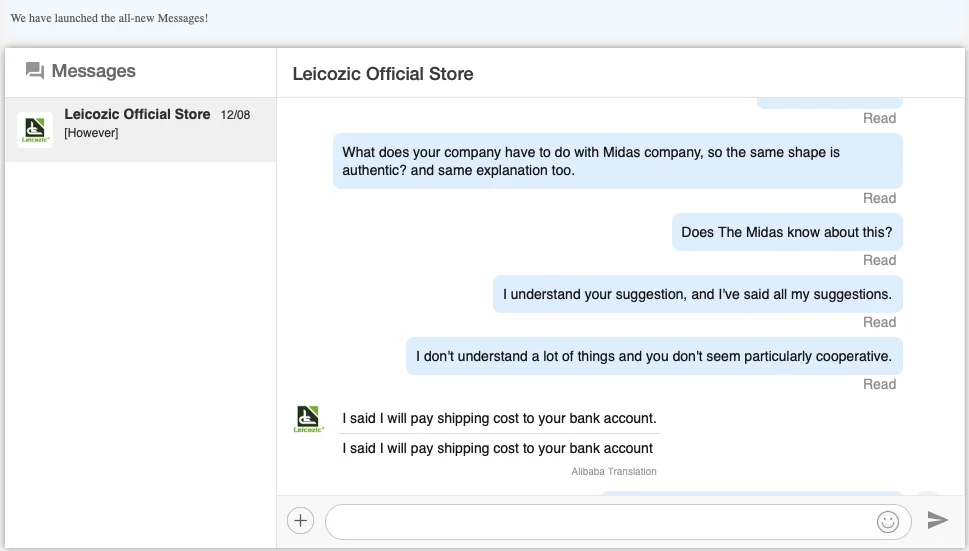
Task: Click the "all-new Messages" announcement banner
Action: (110, 18)
